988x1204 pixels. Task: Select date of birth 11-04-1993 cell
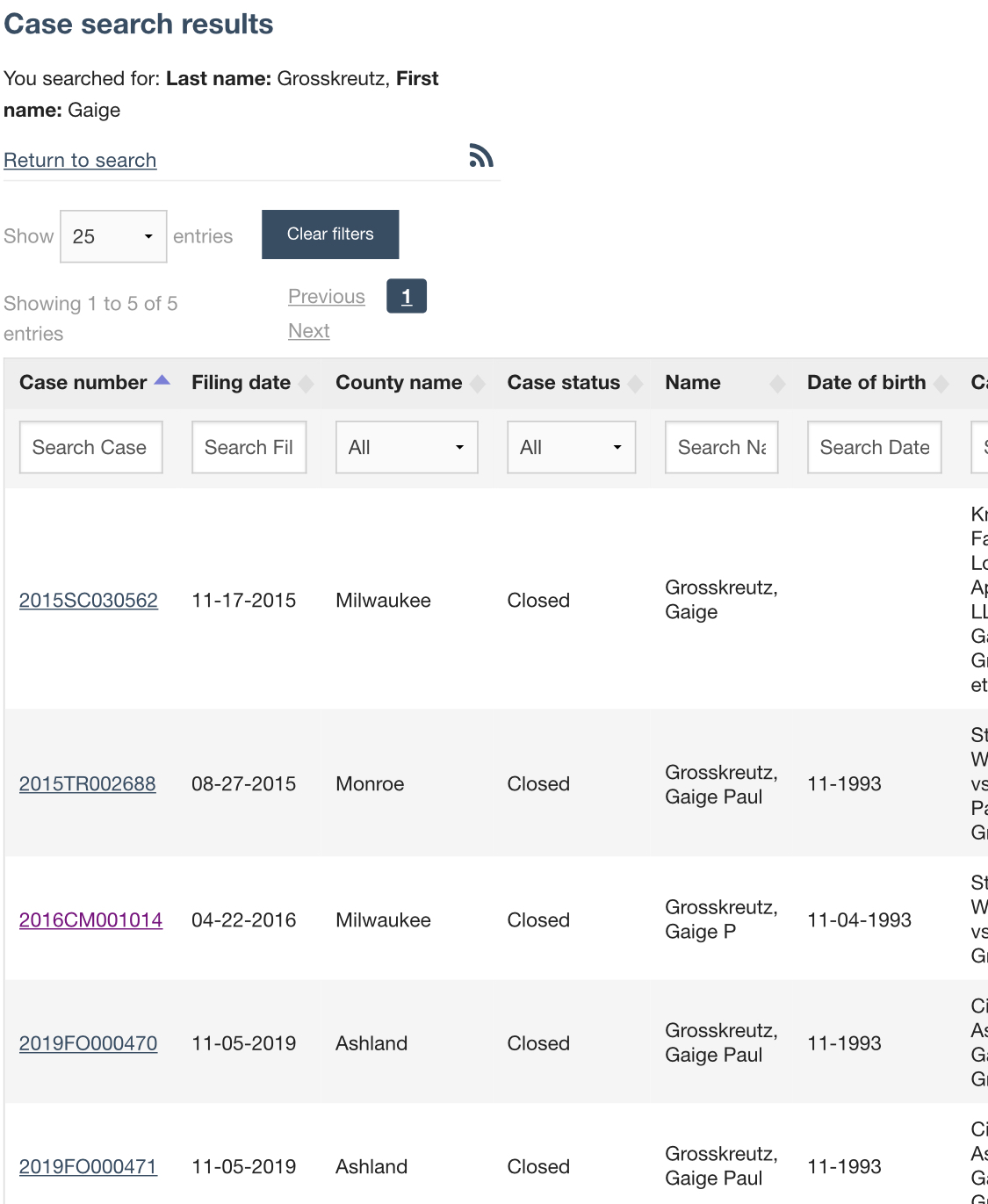860,920
